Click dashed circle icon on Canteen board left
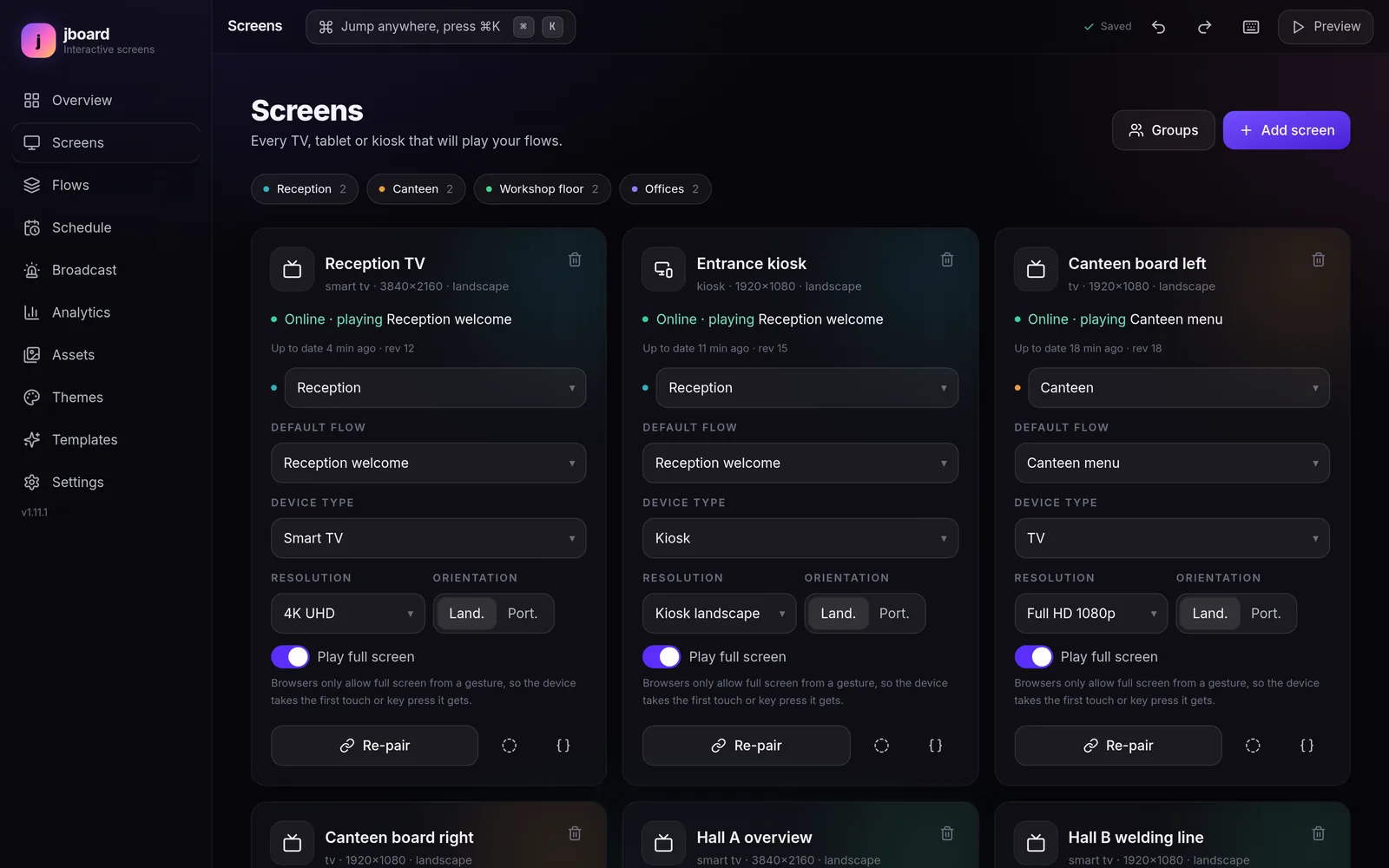The height and width of the screenshot is (868, 1389). point(1253,746)
